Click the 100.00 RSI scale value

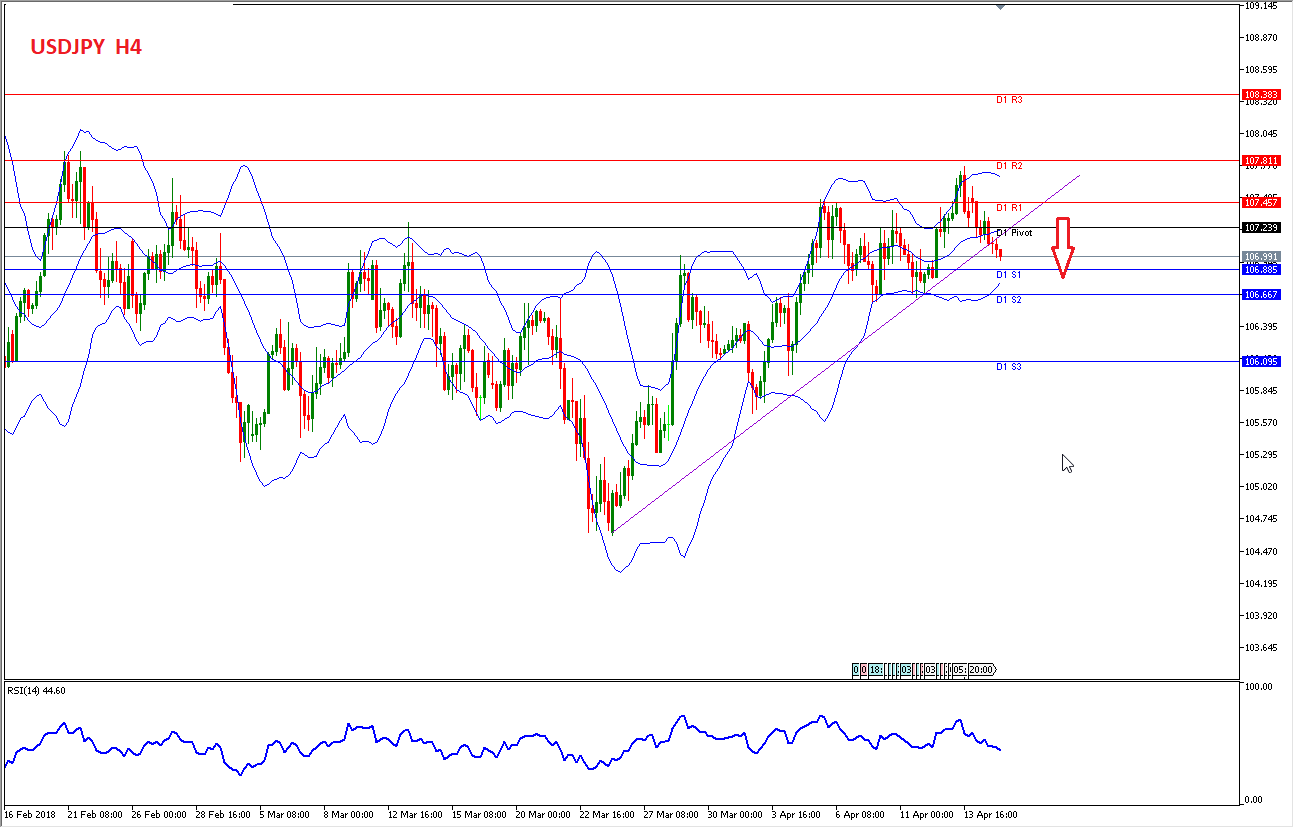(x=1258, y=687)
